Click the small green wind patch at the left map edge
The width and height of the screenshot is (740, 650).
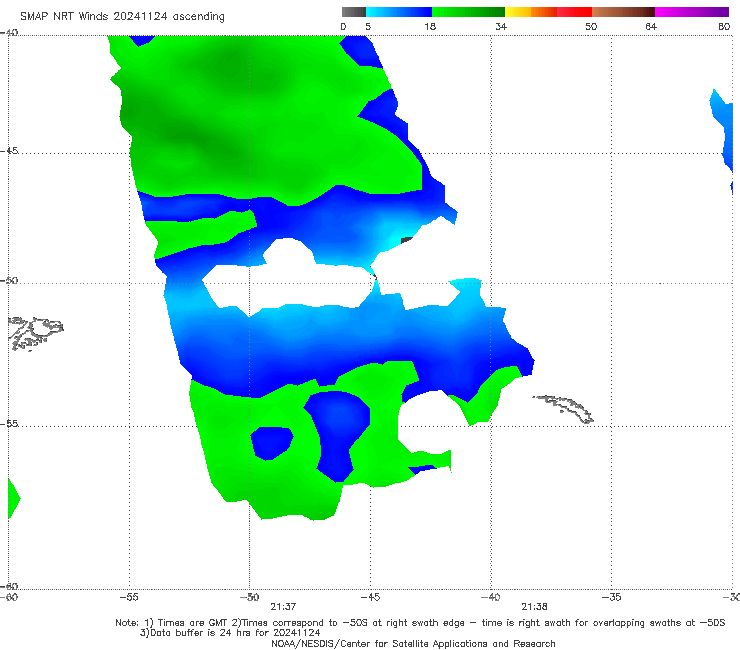click(x=14, y=498)
